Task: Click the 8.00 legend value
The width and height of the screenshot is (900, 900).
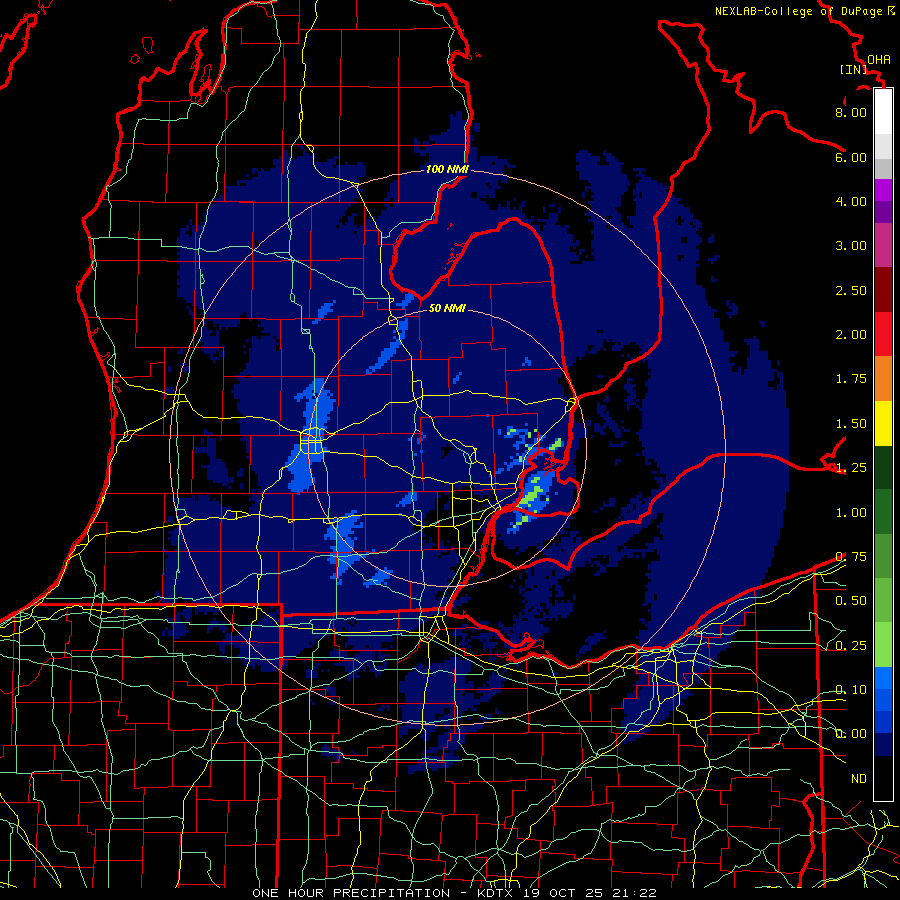Action: (851, 112)
